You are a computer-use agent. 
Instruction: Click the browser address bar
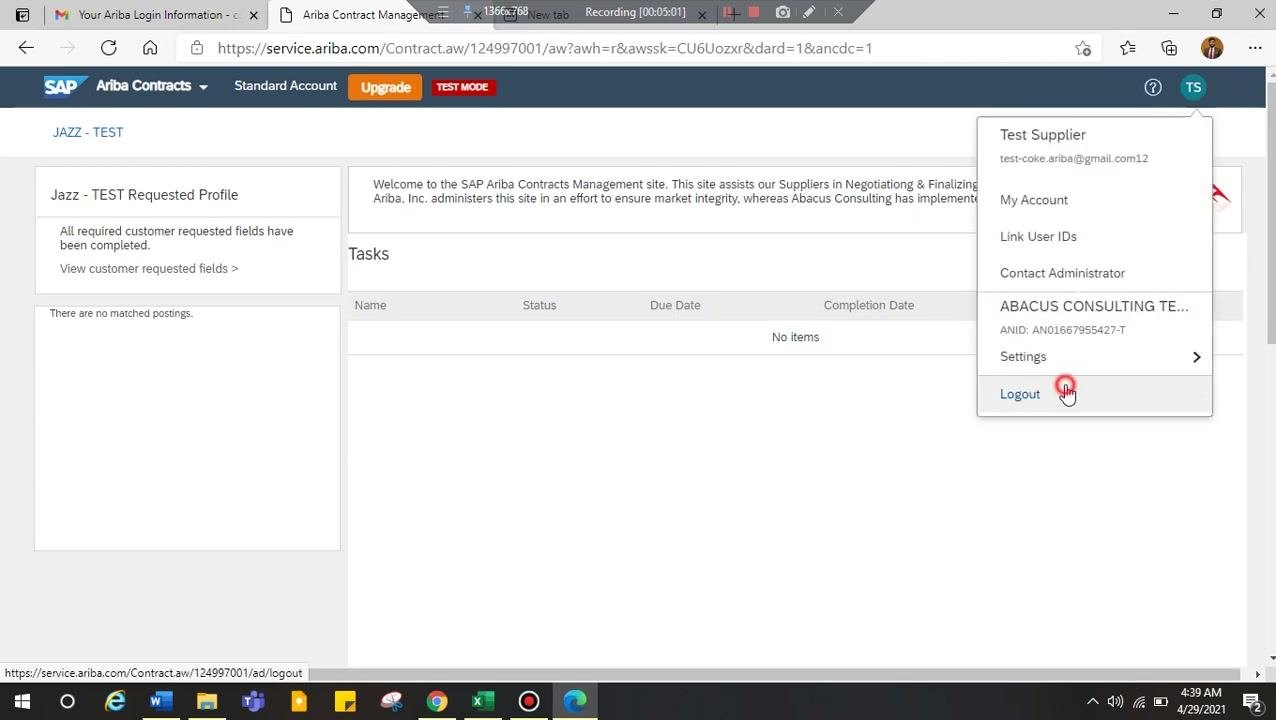pyautogui.click(x=640, y=48)
